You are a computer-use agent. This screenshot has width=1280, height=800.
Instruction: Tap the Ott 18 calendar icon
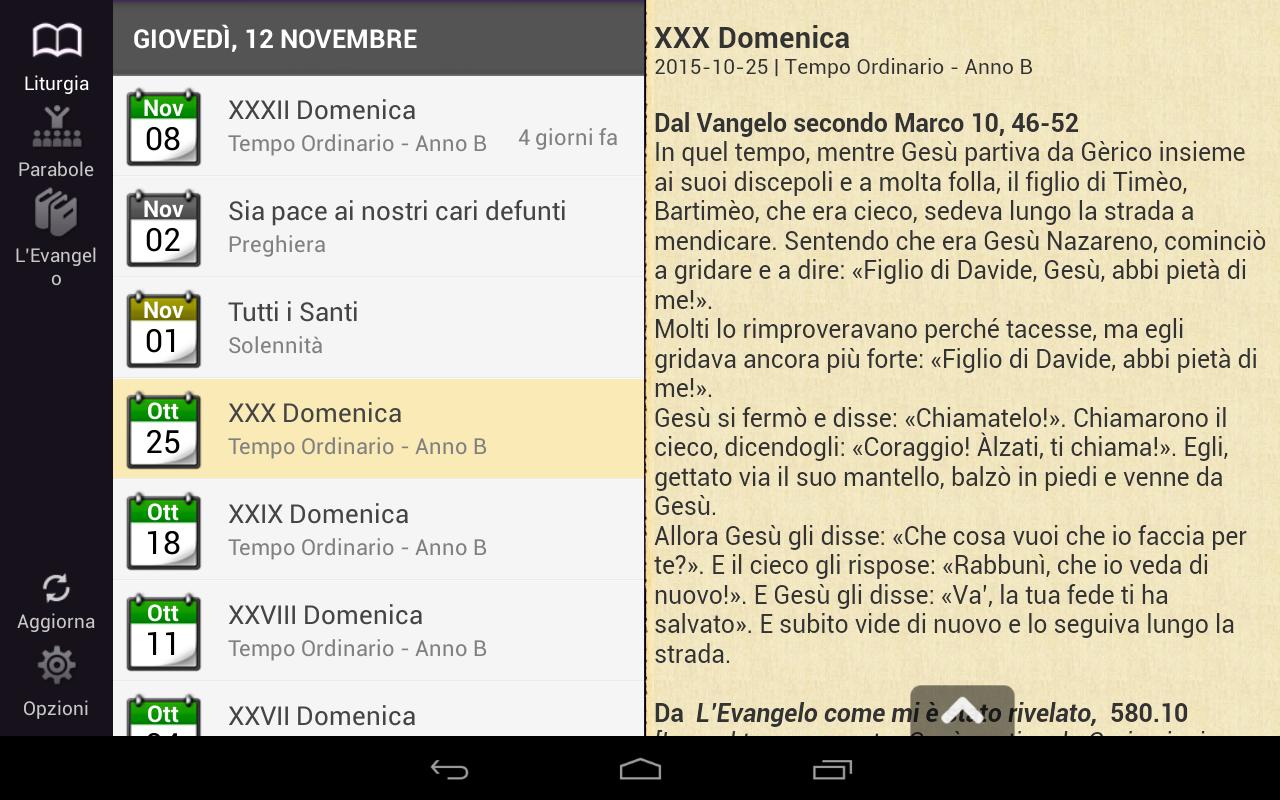pyautogui.click(x=163, y=531)
